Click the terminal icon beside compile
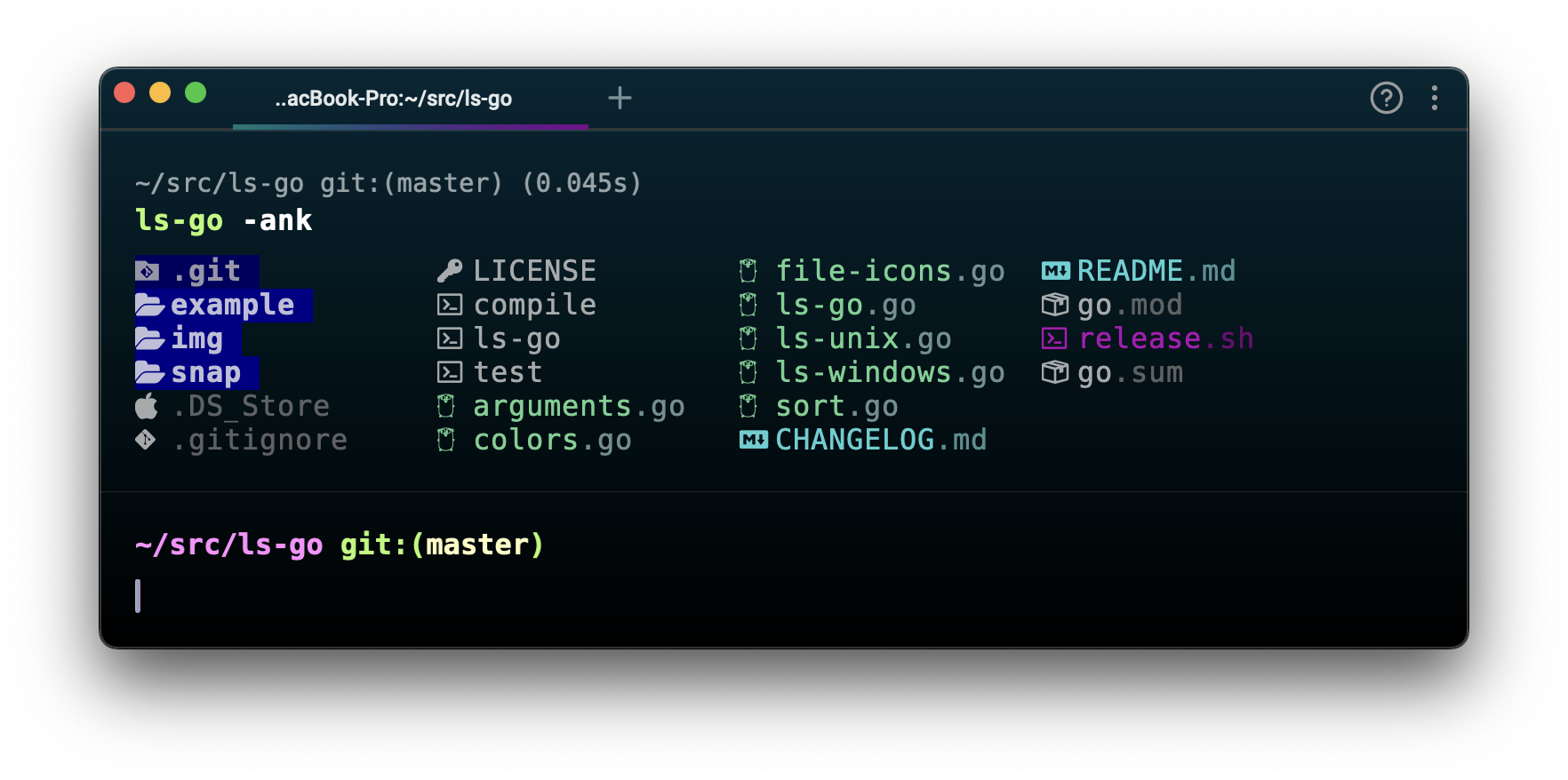The height and width of the screenshot is (780, 1568). (x=450, y=305)
